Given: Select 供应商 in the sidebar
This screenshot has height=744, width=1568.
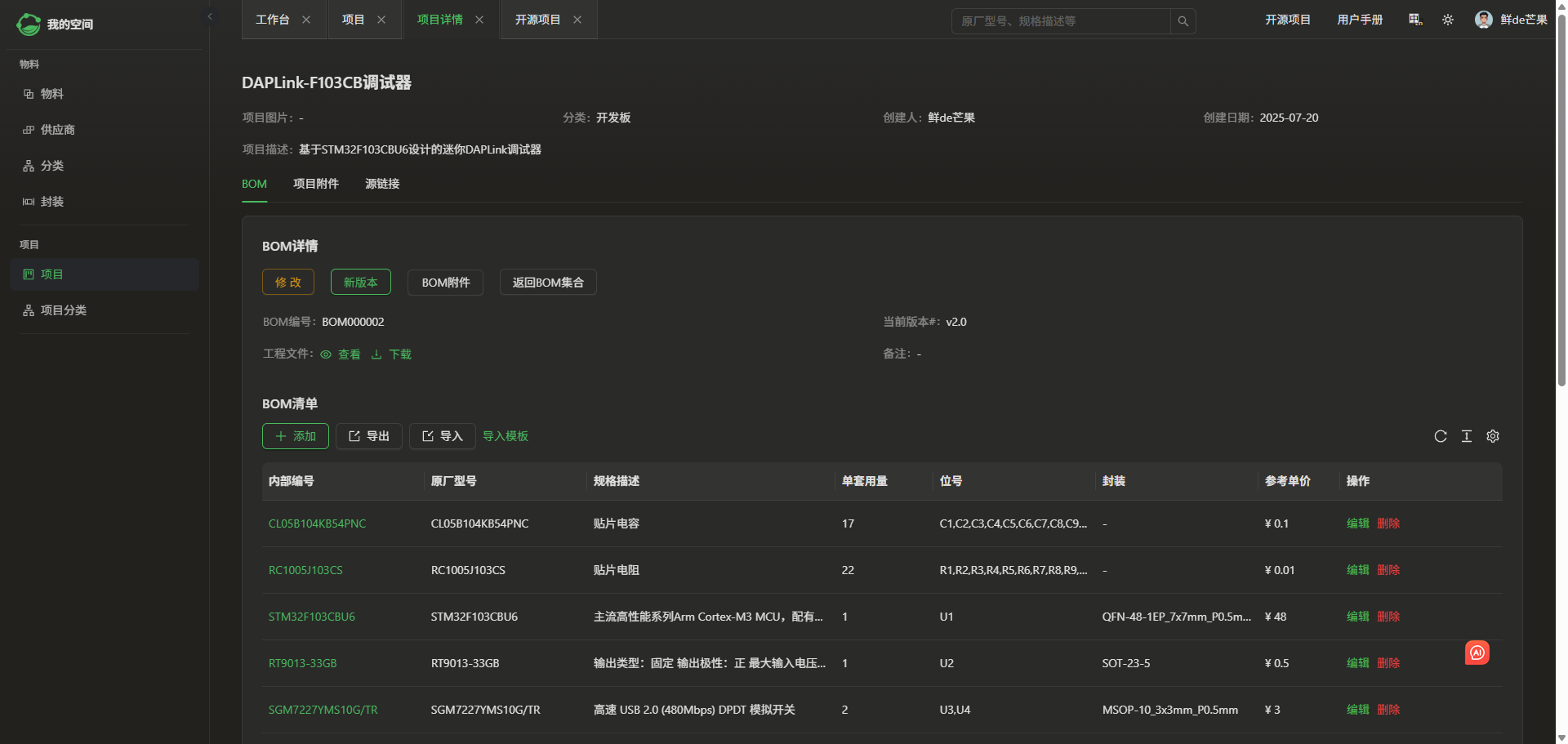Looking at the screenshot, I should 57,130.
